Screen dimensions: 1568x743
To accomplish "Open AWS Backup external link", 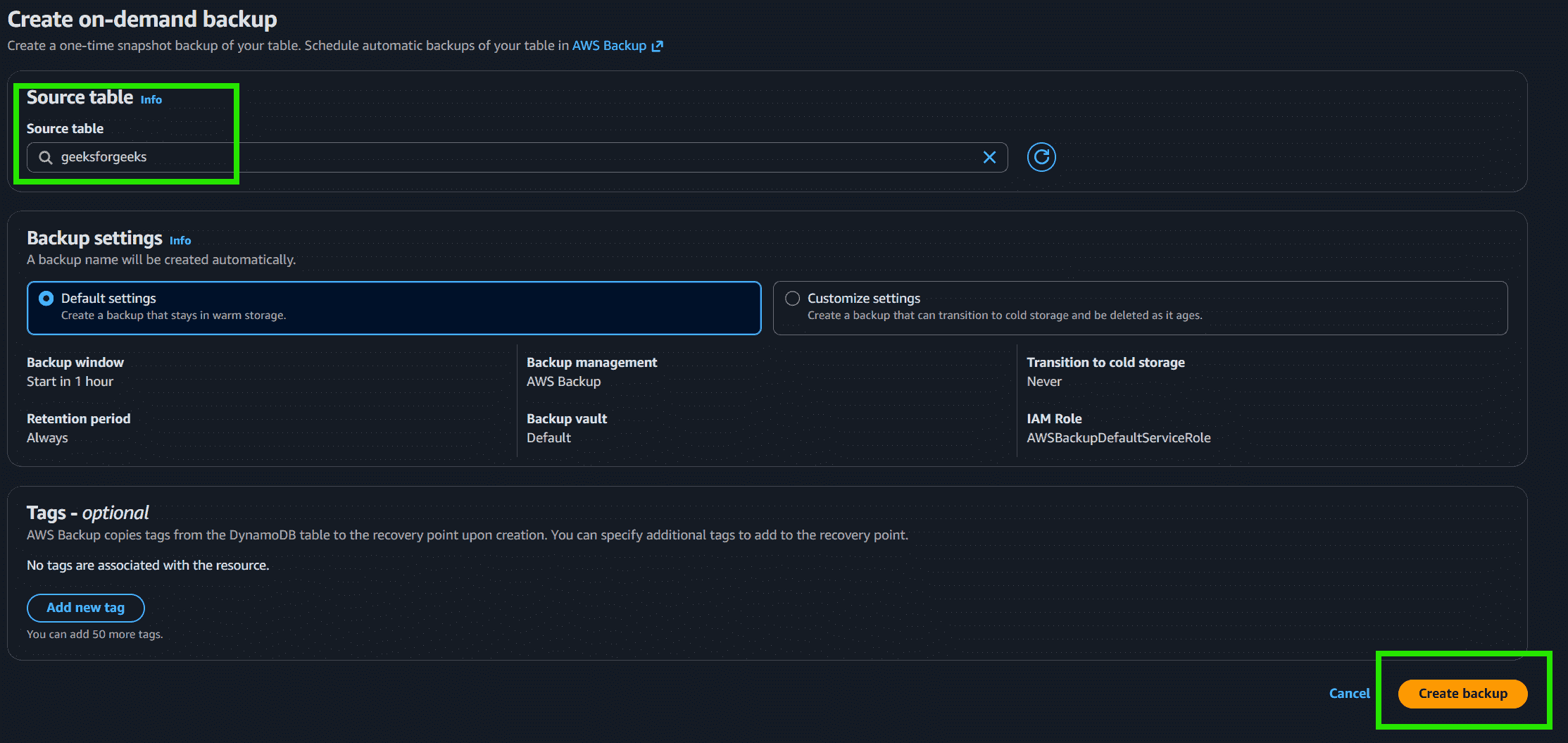I will coord(617,46).
